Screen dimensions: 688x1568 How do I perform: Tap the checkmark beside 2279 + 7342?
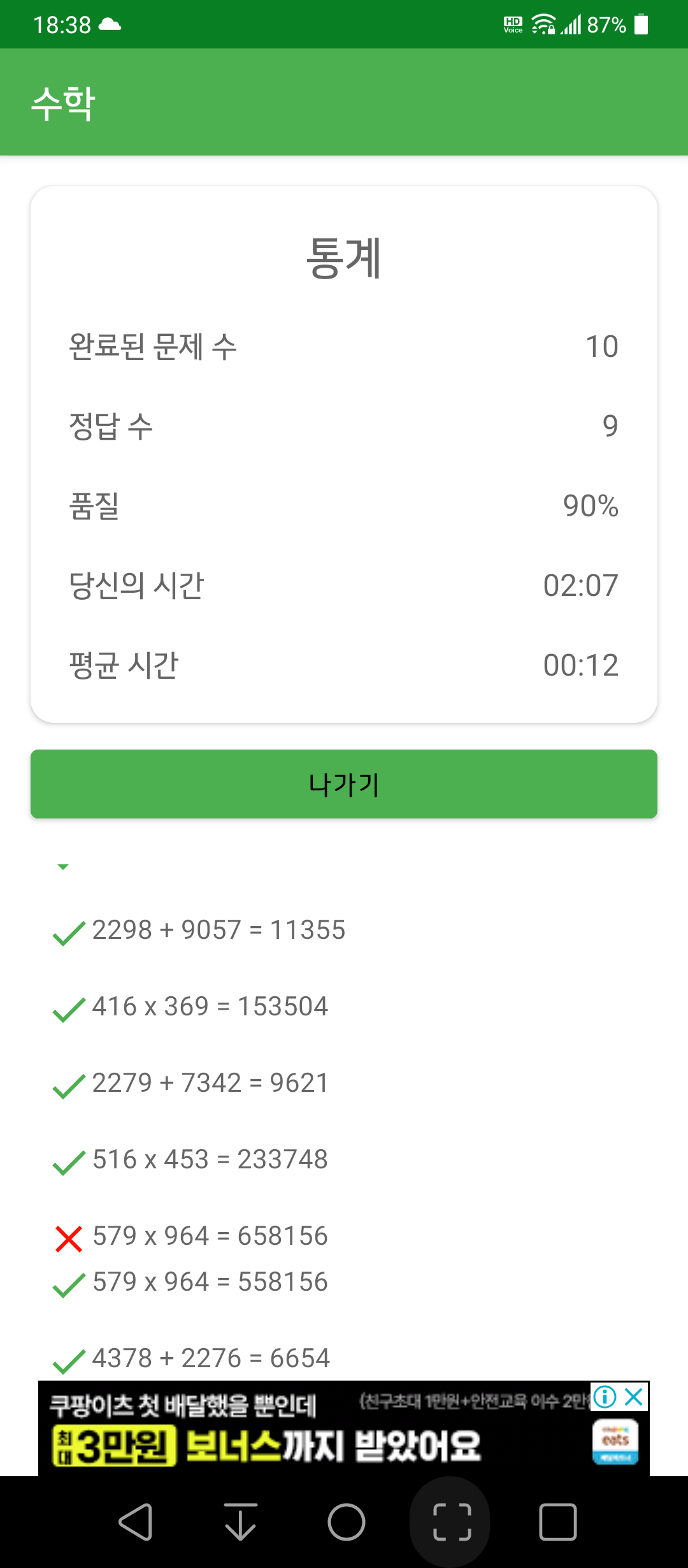tap(69, 1086)
